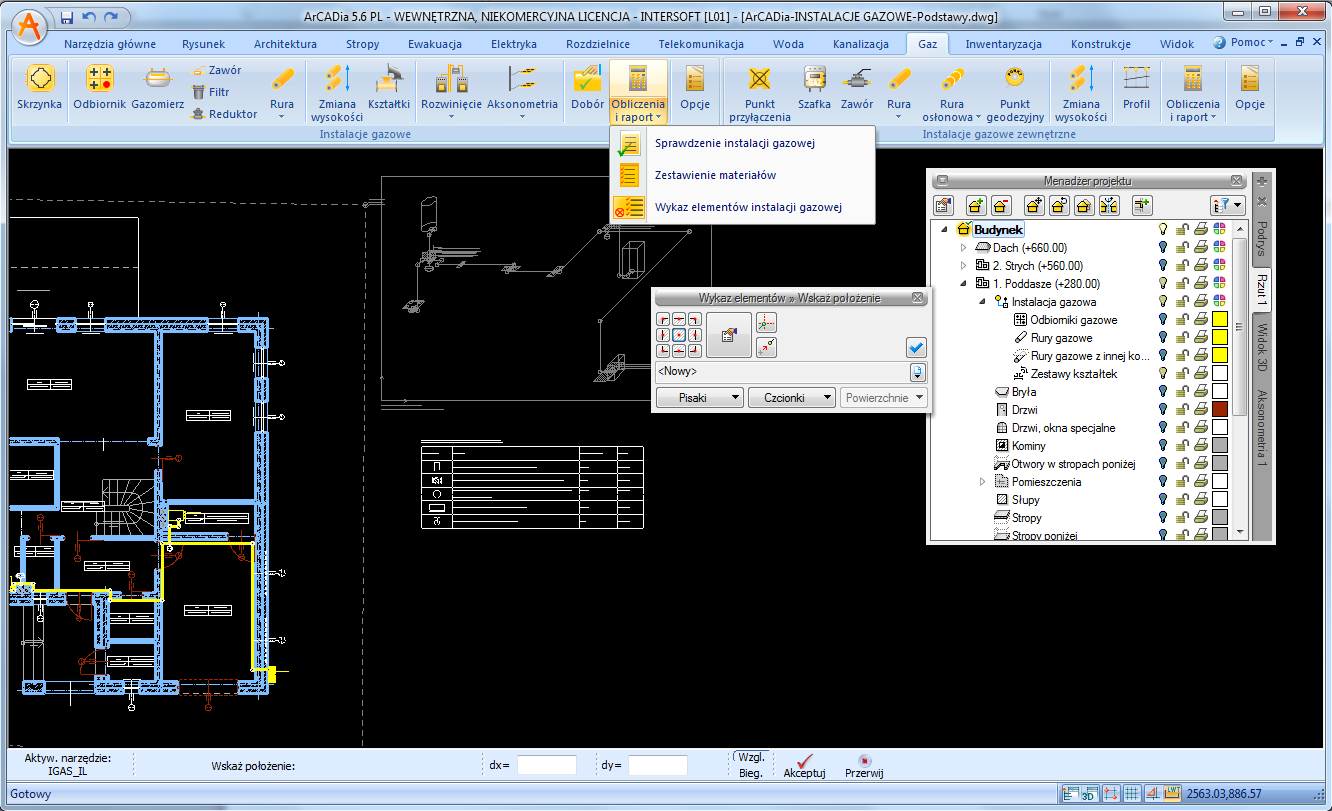Collapse the 1. Poddasze (+280.00) node
1332x811 pixels.
tap(964, 284)
